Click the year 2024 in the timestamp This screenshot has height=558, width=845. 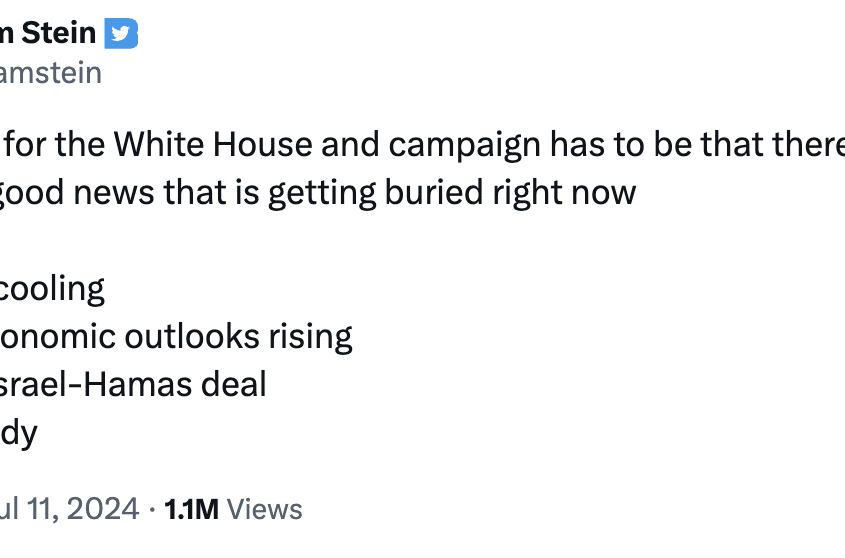[100, 509]
